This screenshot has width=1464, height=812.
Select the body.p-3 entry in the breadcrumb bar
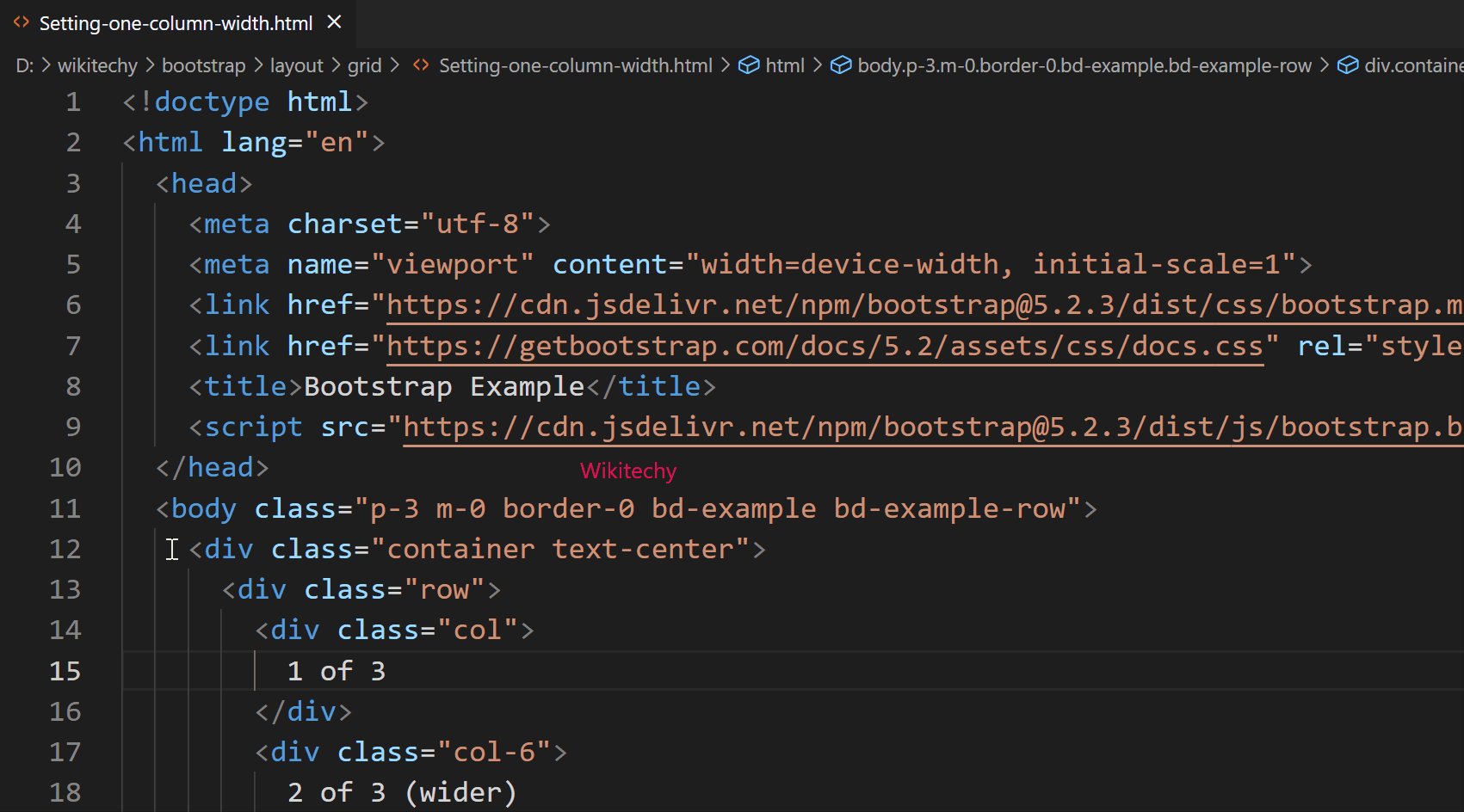pyautogui.click(x=1071, y=65)
